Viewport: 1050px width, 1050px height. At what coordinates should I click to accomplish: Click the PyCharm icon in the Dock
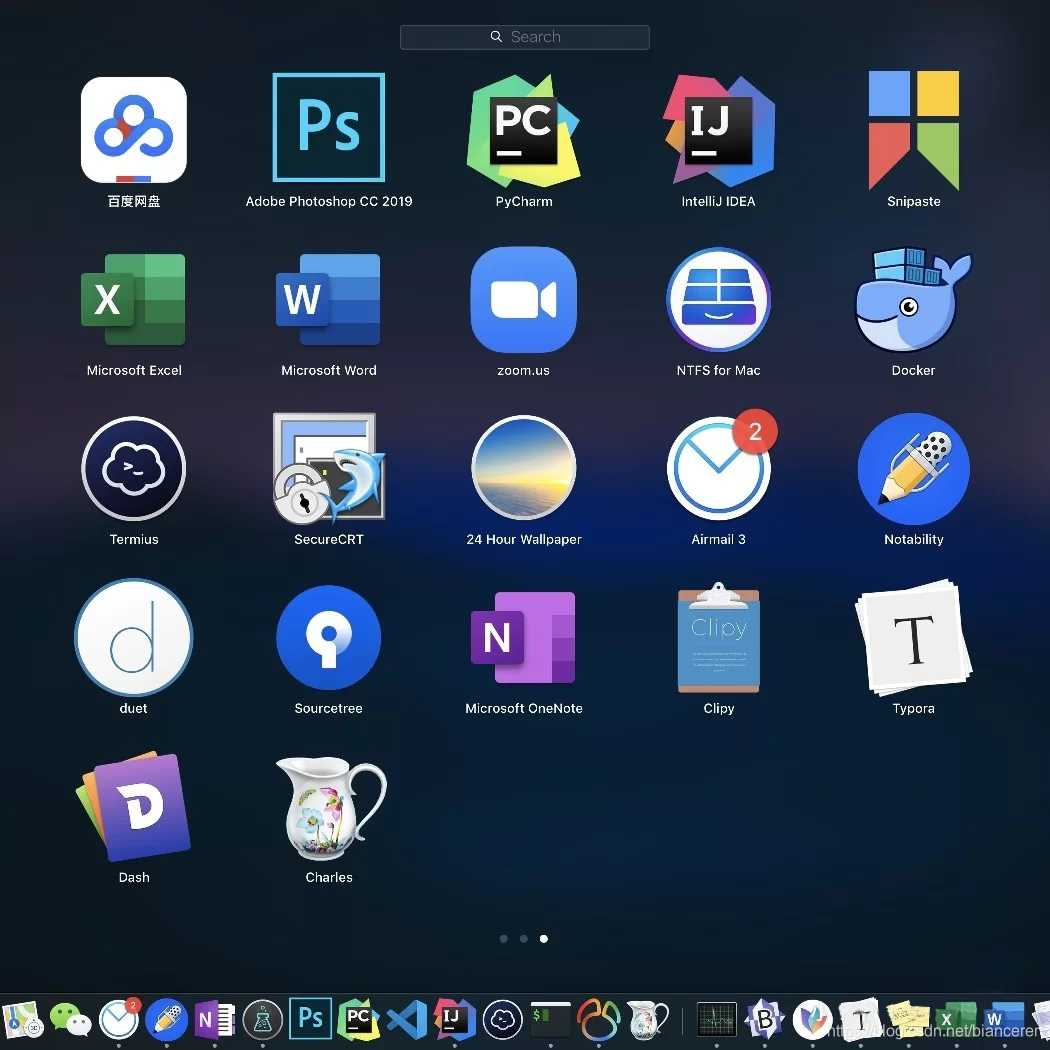point(358,1019)
